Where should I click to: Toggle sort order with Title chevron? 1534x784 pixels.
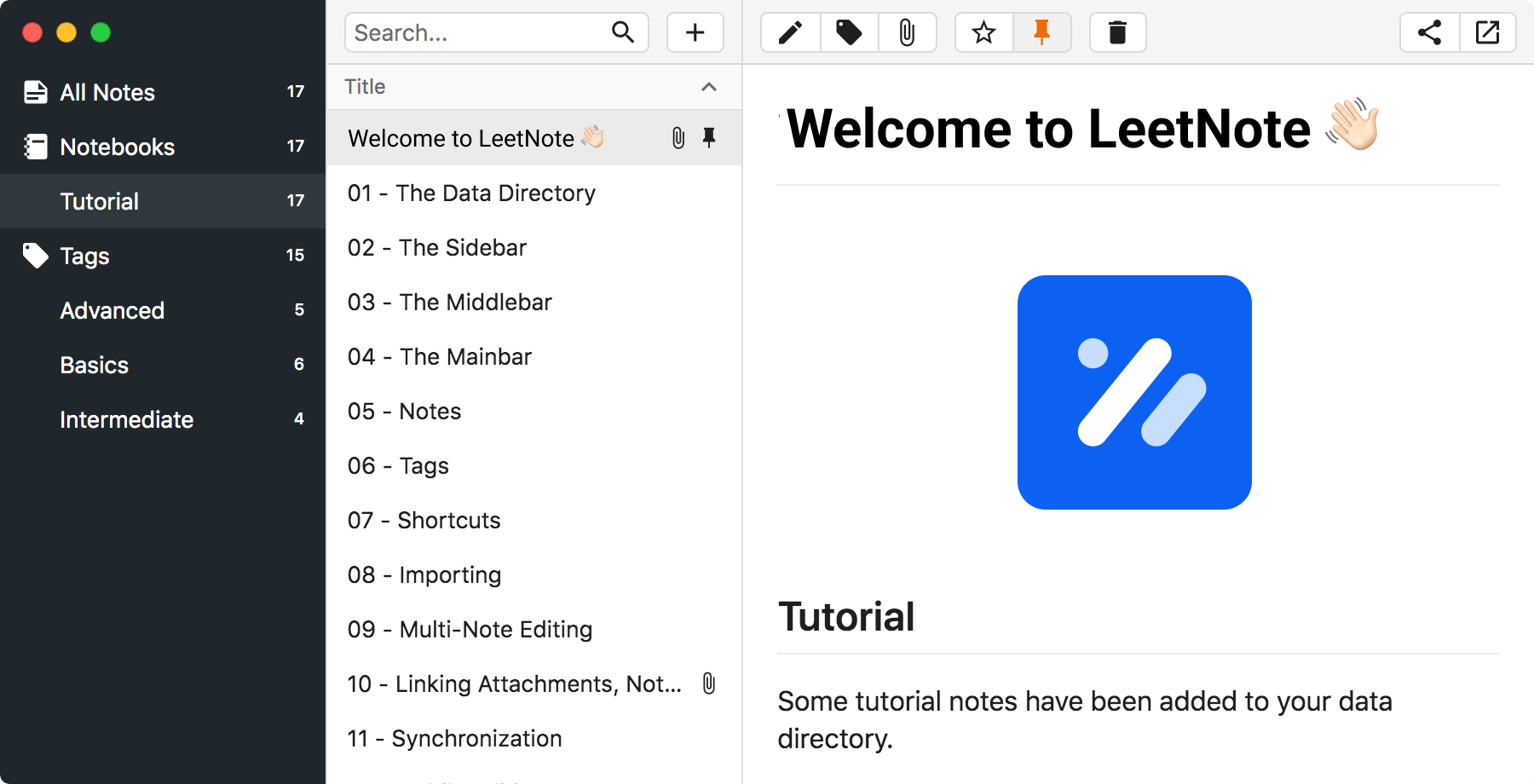(x=708, y=87)
